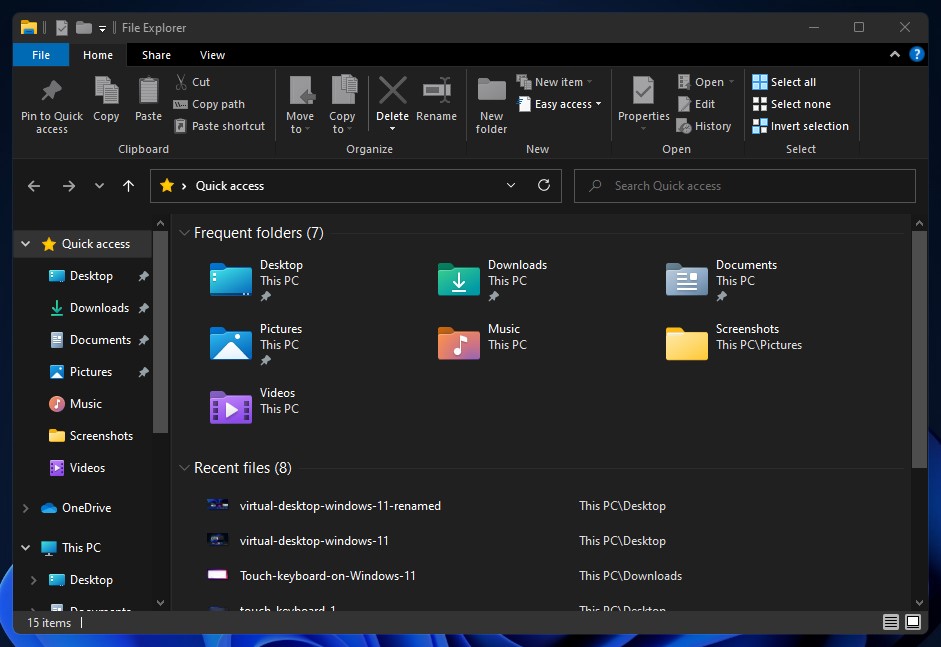Click the Properties checkmark icon
Screen dimensions: 941x647
coord(643,91)
